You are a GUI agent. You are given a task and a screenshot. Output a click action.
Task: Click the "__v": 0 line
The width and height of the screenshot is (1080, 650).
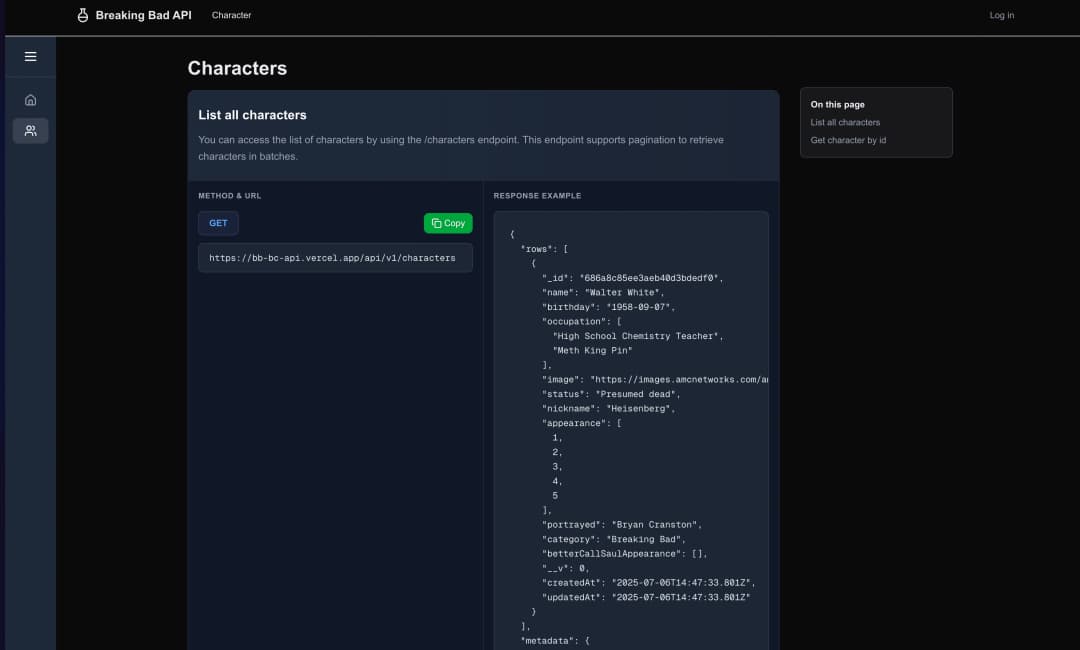pos(565,568)
